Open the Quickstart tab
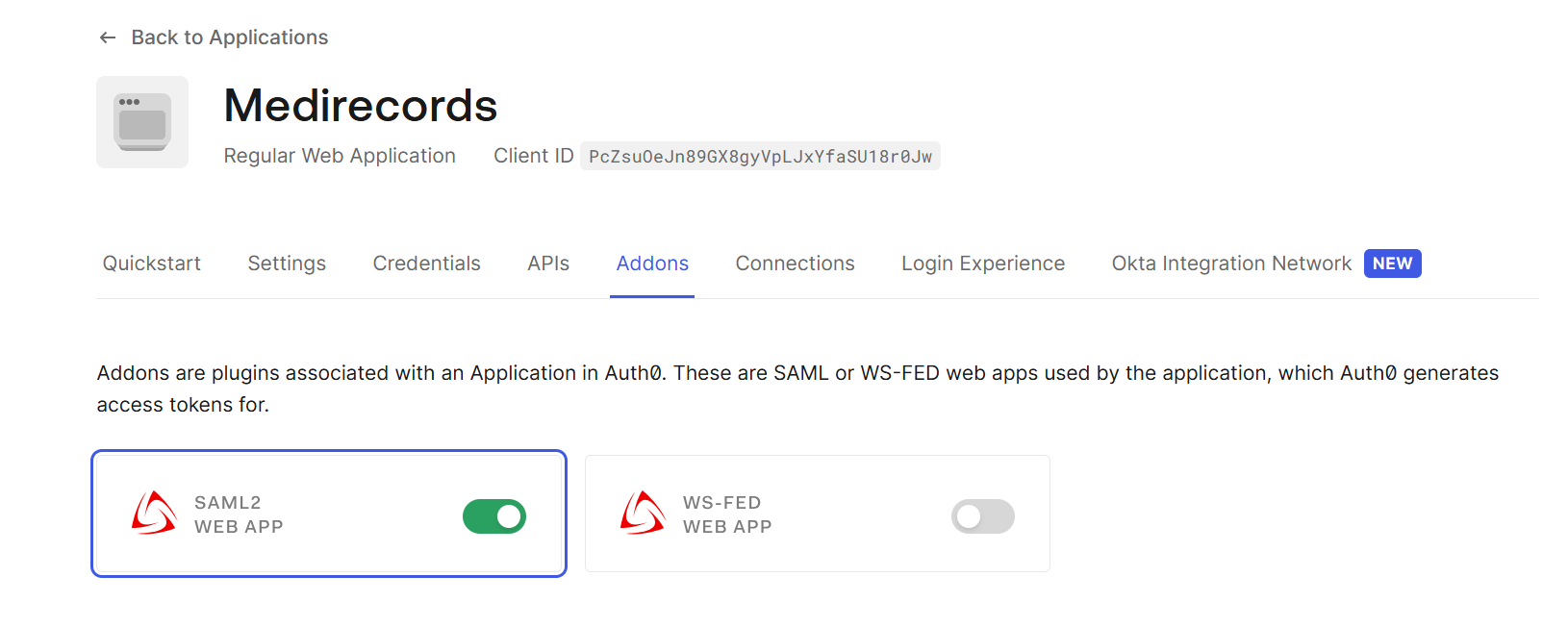Viewport: 1568px width, 627px height. [x=152, y=263]
